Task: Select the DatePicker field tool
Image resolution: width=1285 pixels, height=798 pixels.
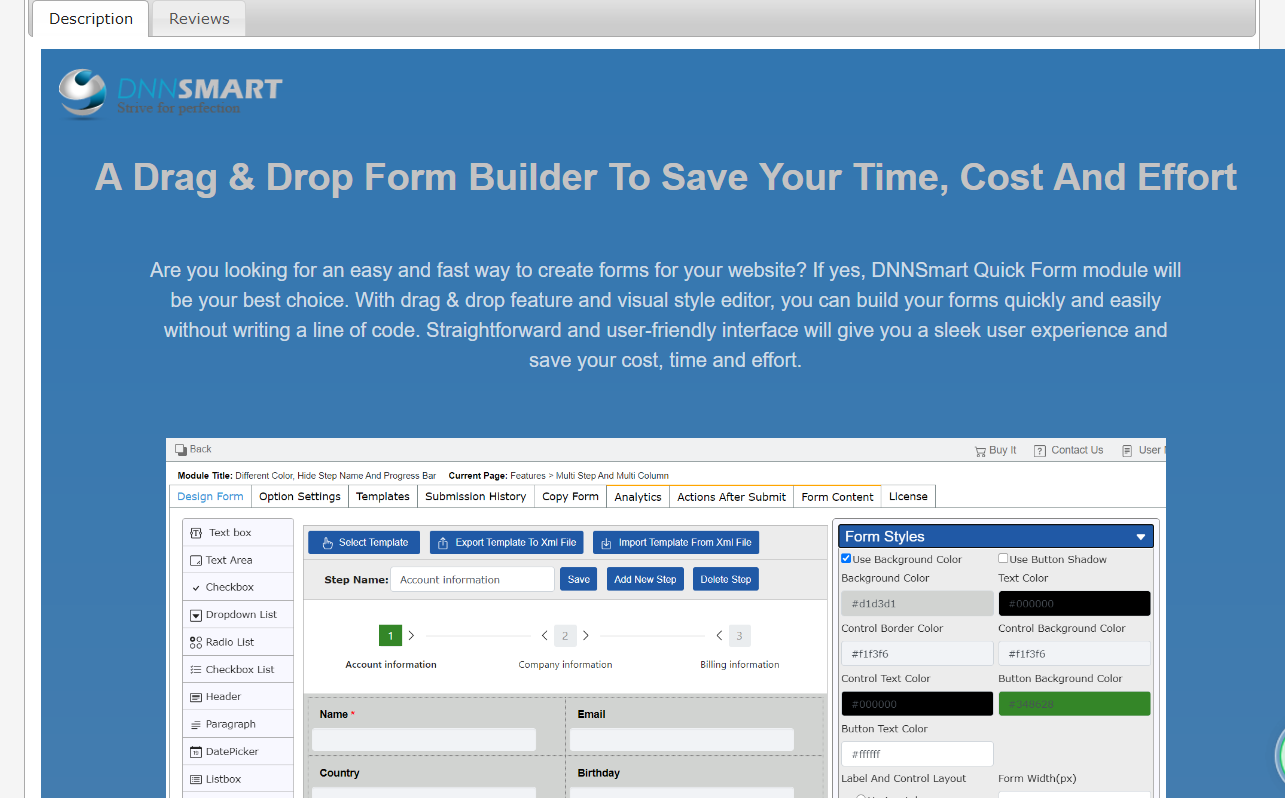Action: [238, 751]
